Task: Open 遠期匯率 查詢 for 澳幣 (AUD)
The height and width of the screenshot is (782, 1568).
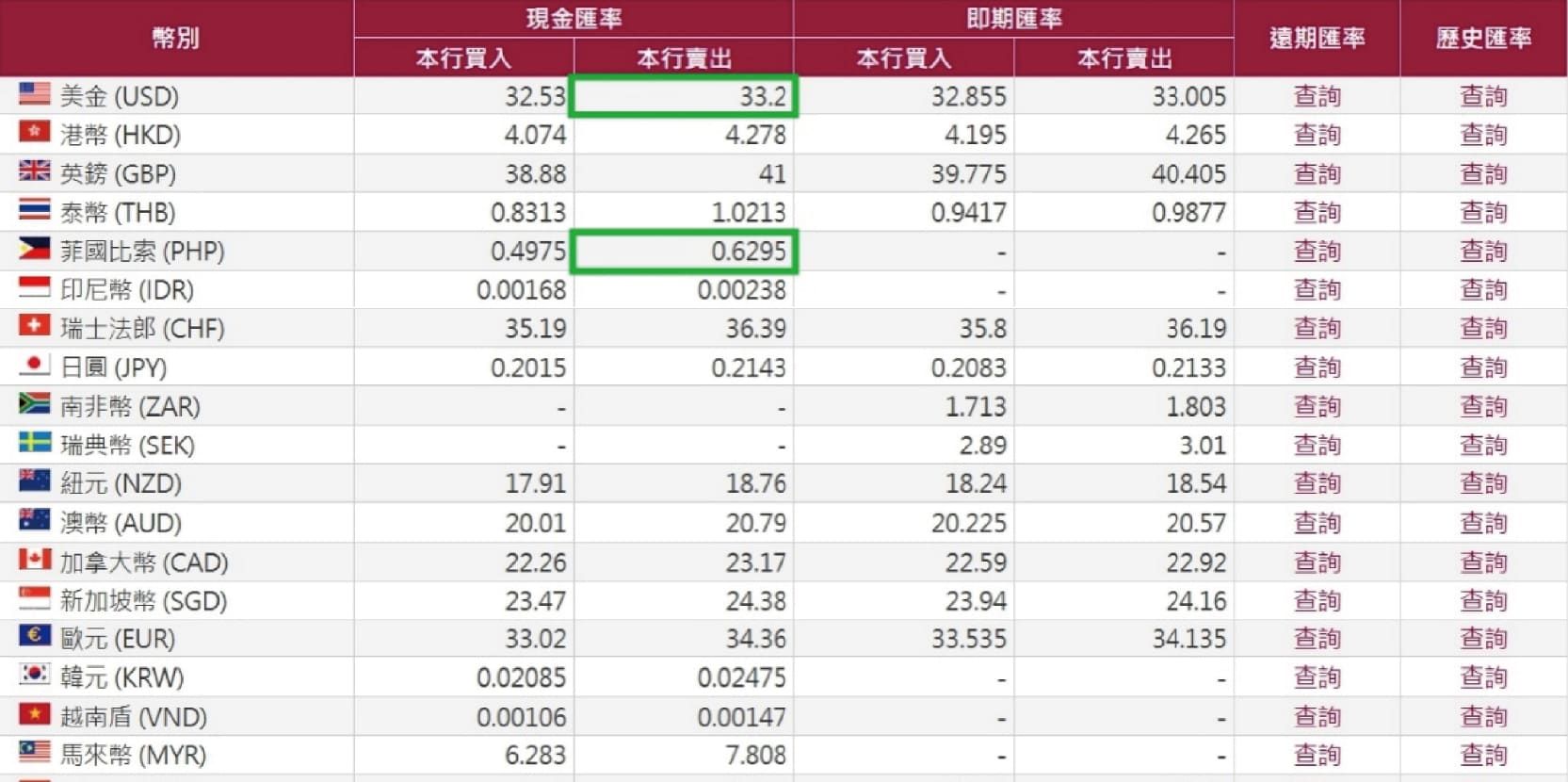Action: pyautogui.click(x=1317, y=523)
